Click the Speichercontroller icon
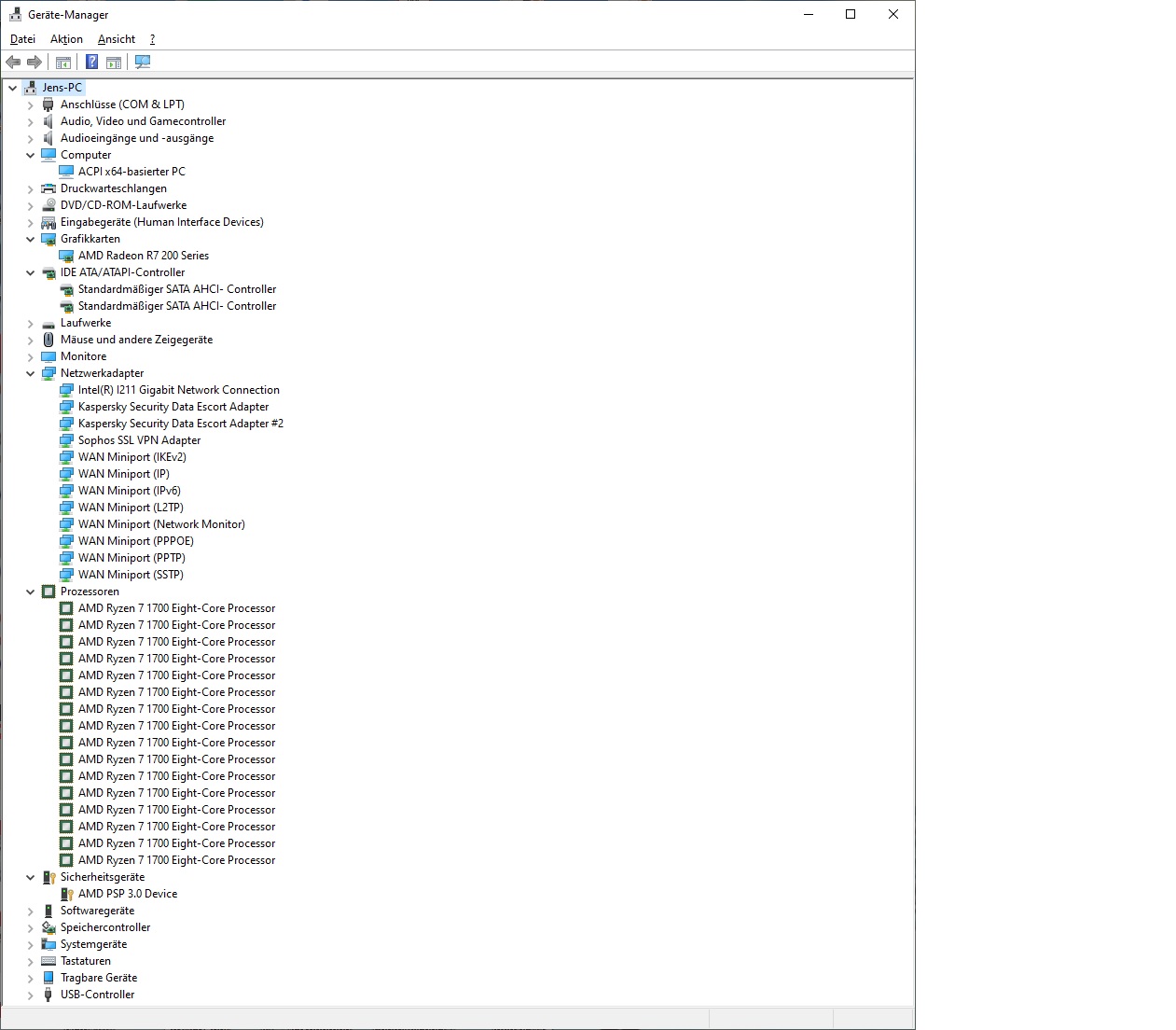1176x1030 pixels. (x=48, y=927)
